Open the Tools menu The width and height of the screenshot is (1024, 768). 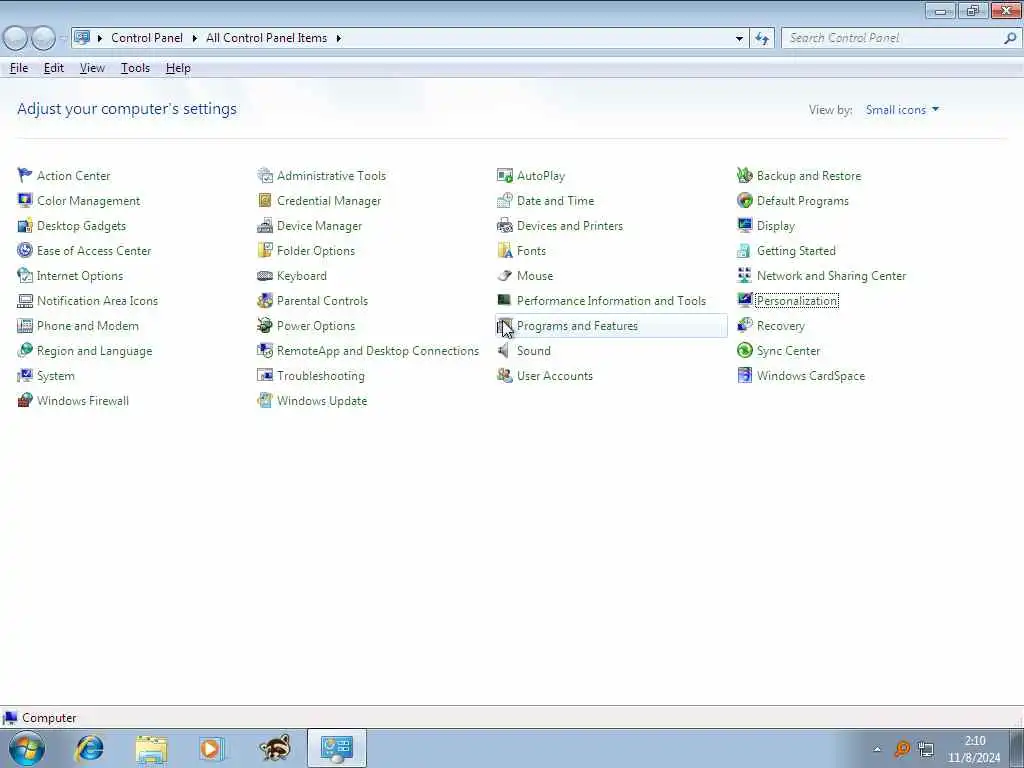pyautogui.click(x=135, y=68)
